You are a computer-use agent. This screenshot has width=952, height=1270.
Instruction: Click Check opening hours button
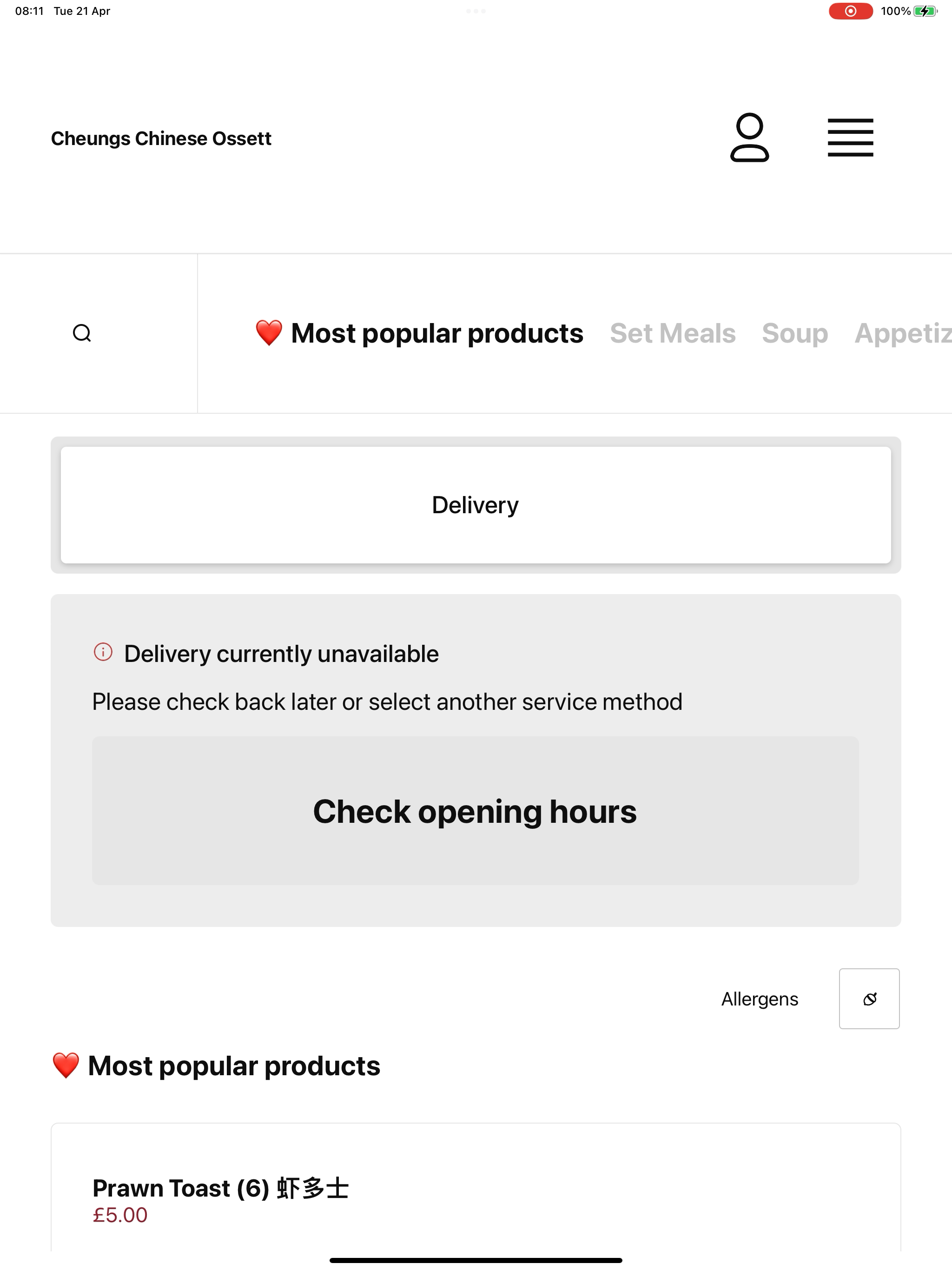(x=476, y=811)
